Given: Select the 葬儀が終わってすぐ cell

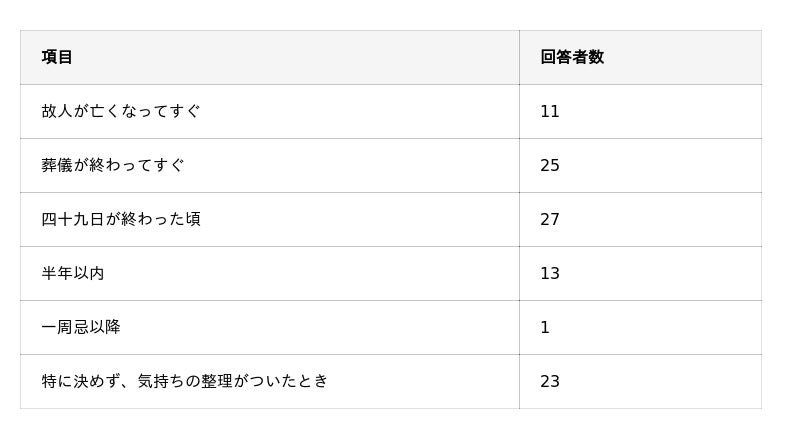Looking at the screenshot, I should coord(113,165).
